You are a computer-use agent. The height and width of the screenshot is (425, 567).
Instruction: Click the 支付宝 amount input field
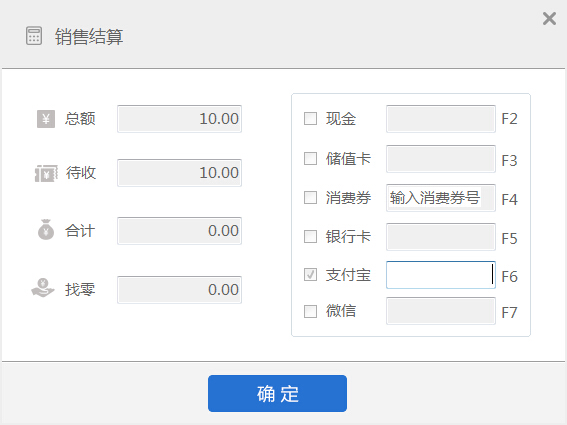441,275
